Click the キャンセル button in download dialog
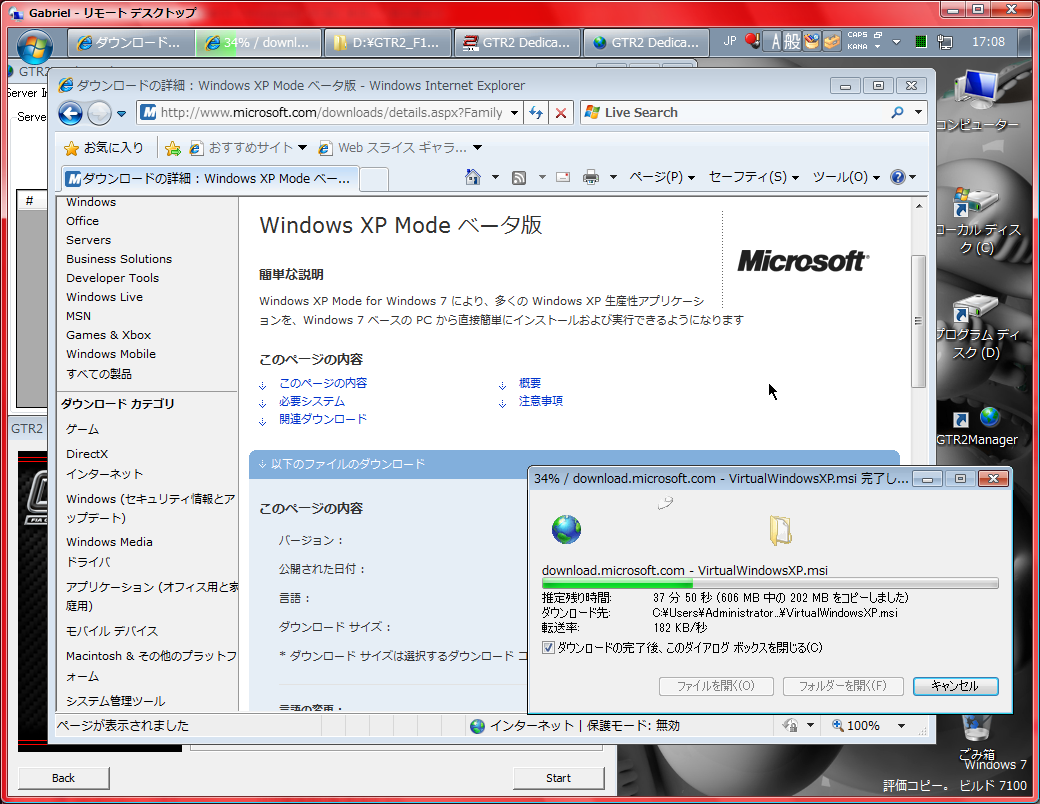1040x804 pixels. (955, 686)
